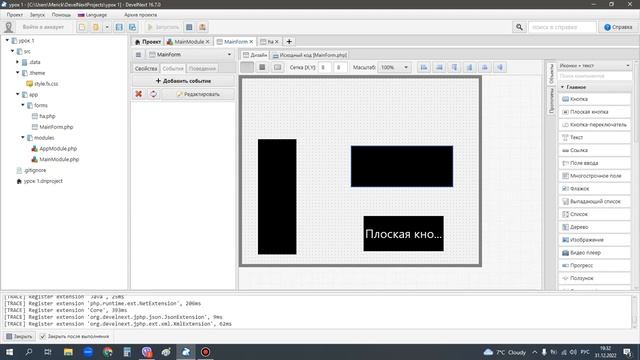Switch to the Свойства tab
The height and width of the screenshot is (360, 640).
[x=146, y=69]
